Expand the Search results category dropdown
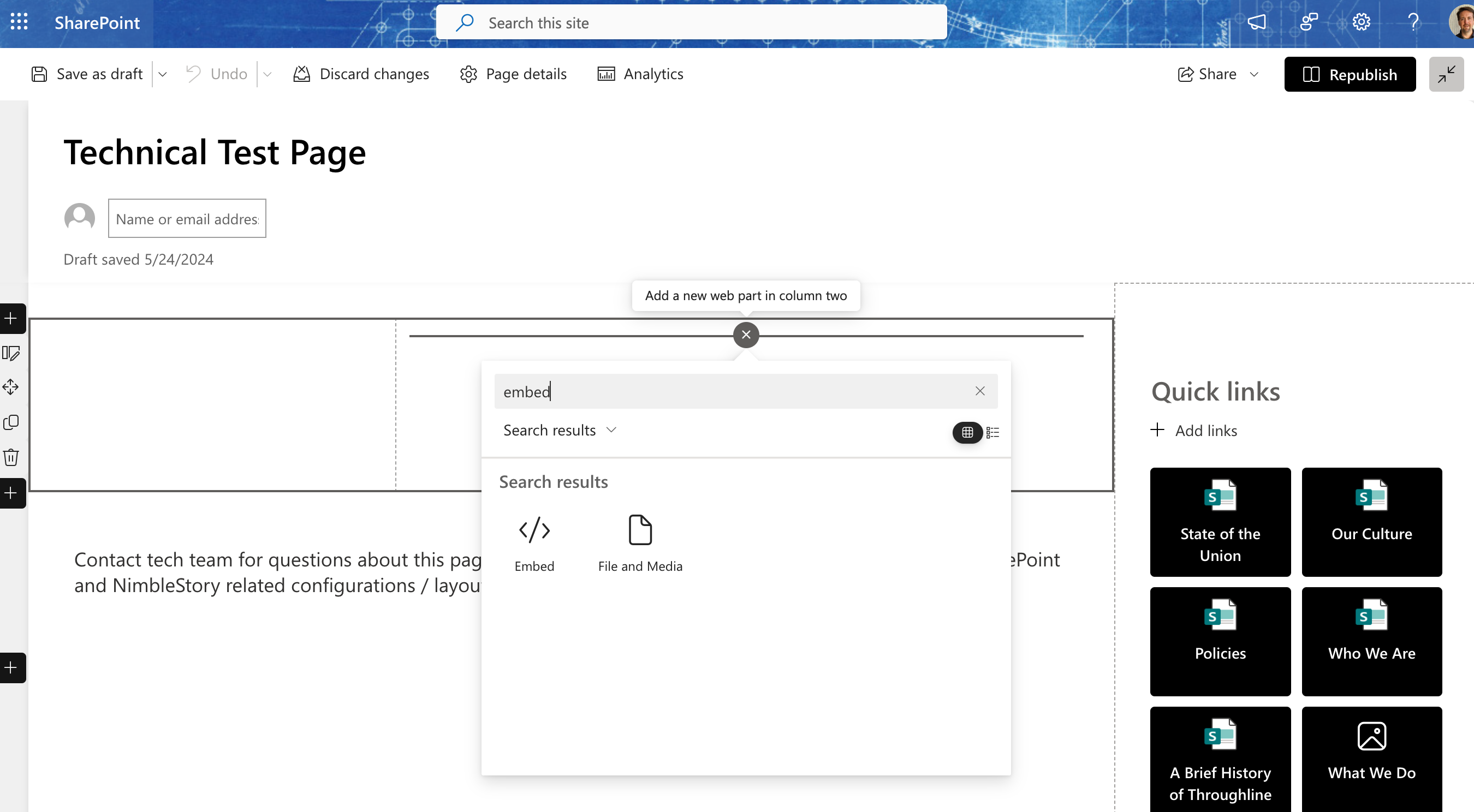The image size is (1474, 812). [560, 430]
